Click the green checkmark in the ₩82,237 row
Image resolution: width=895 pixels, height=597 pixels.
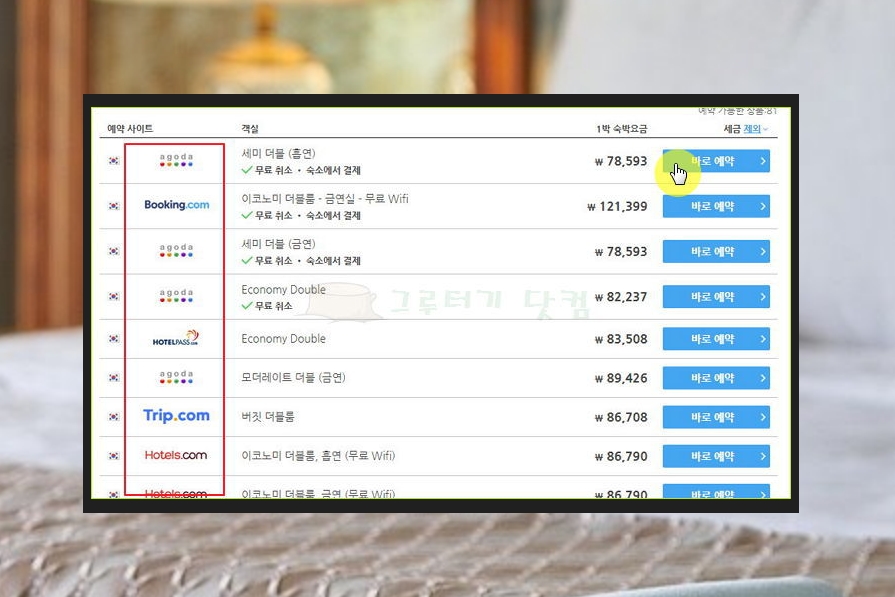tap(247, 305)
